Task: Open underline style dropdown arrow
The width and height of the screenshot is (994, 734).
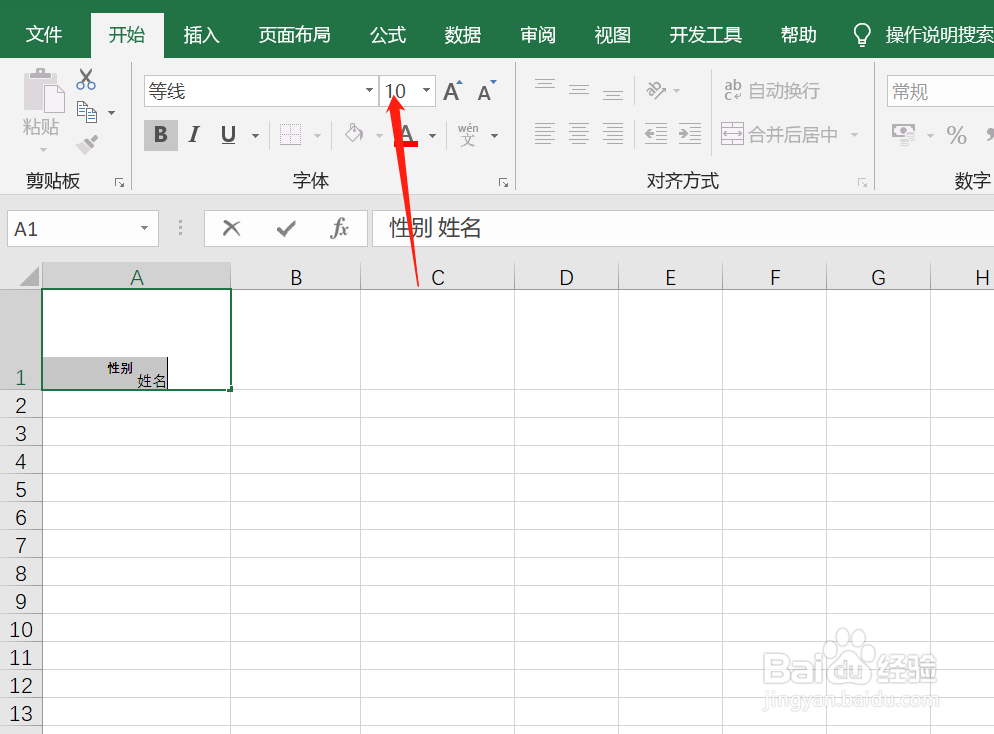Action: (x=255, y=135)
